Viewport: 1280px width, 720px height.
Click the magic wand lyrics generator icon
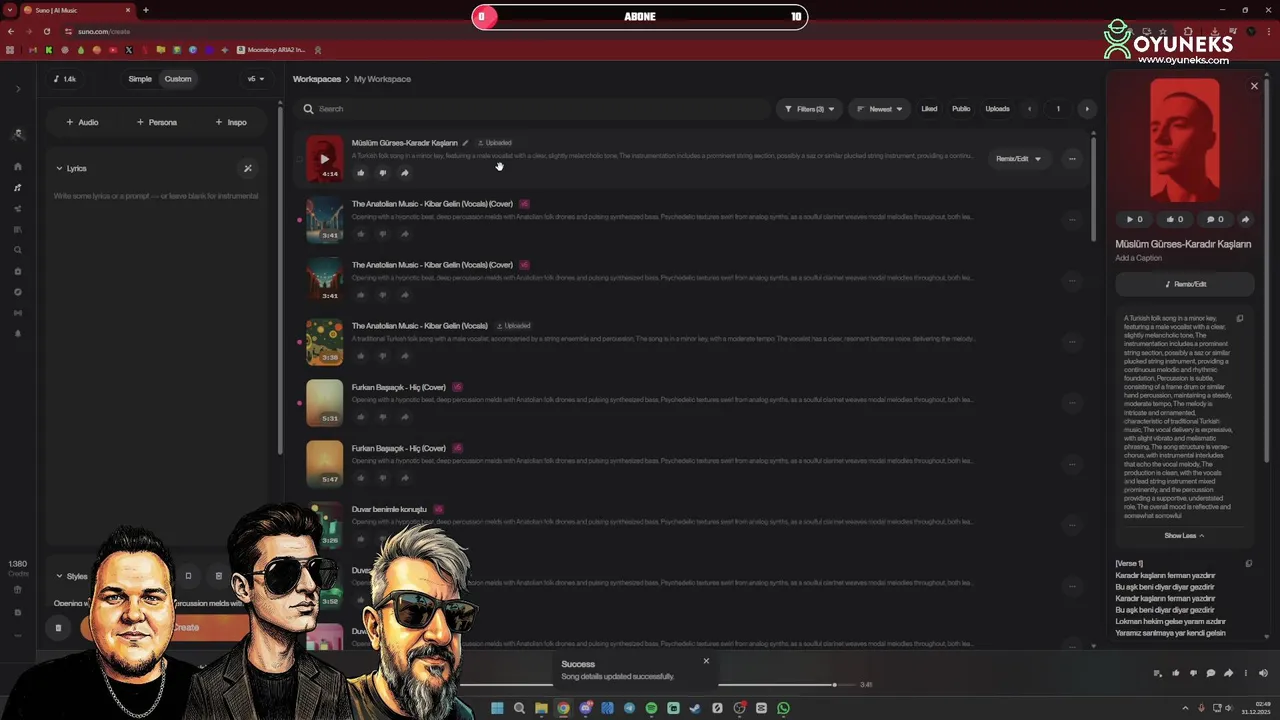coord(248,168)
